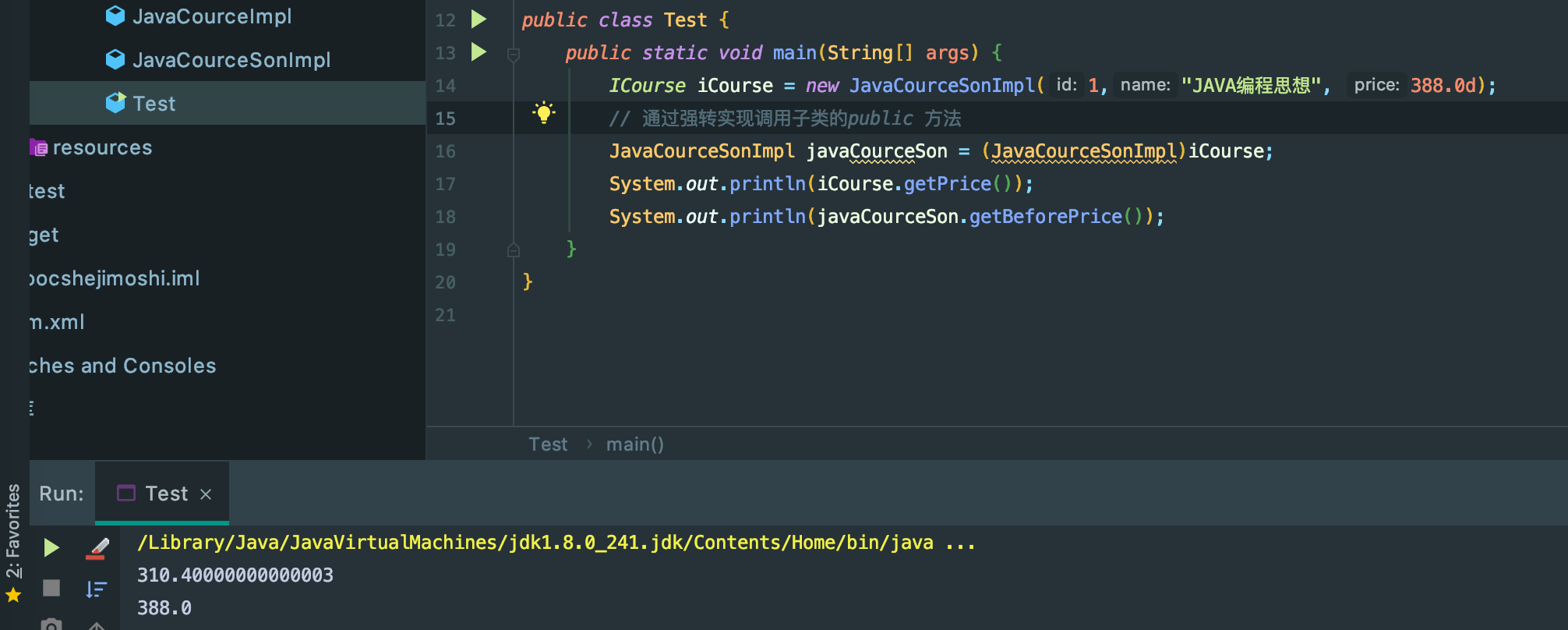Click the JavaCourceSonImpl class icon in project tree
This screenshot has height=630, width=1568.
(x=115, y=59)
